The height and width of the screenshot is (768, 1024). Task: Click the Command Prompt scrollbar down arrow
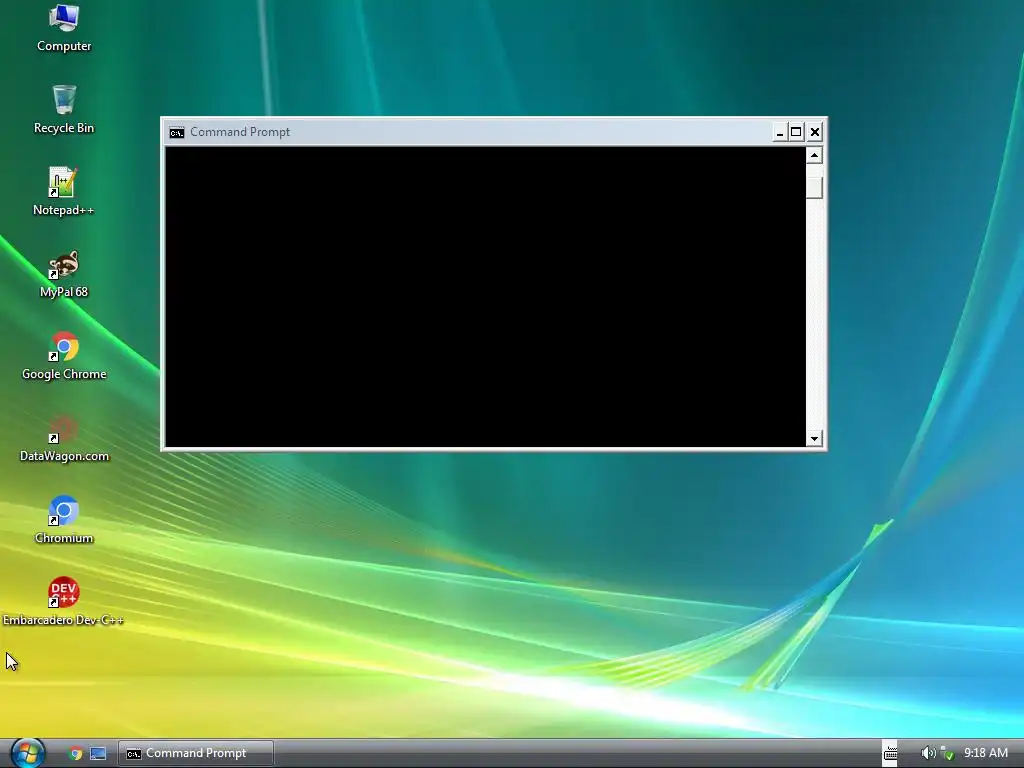814,439
